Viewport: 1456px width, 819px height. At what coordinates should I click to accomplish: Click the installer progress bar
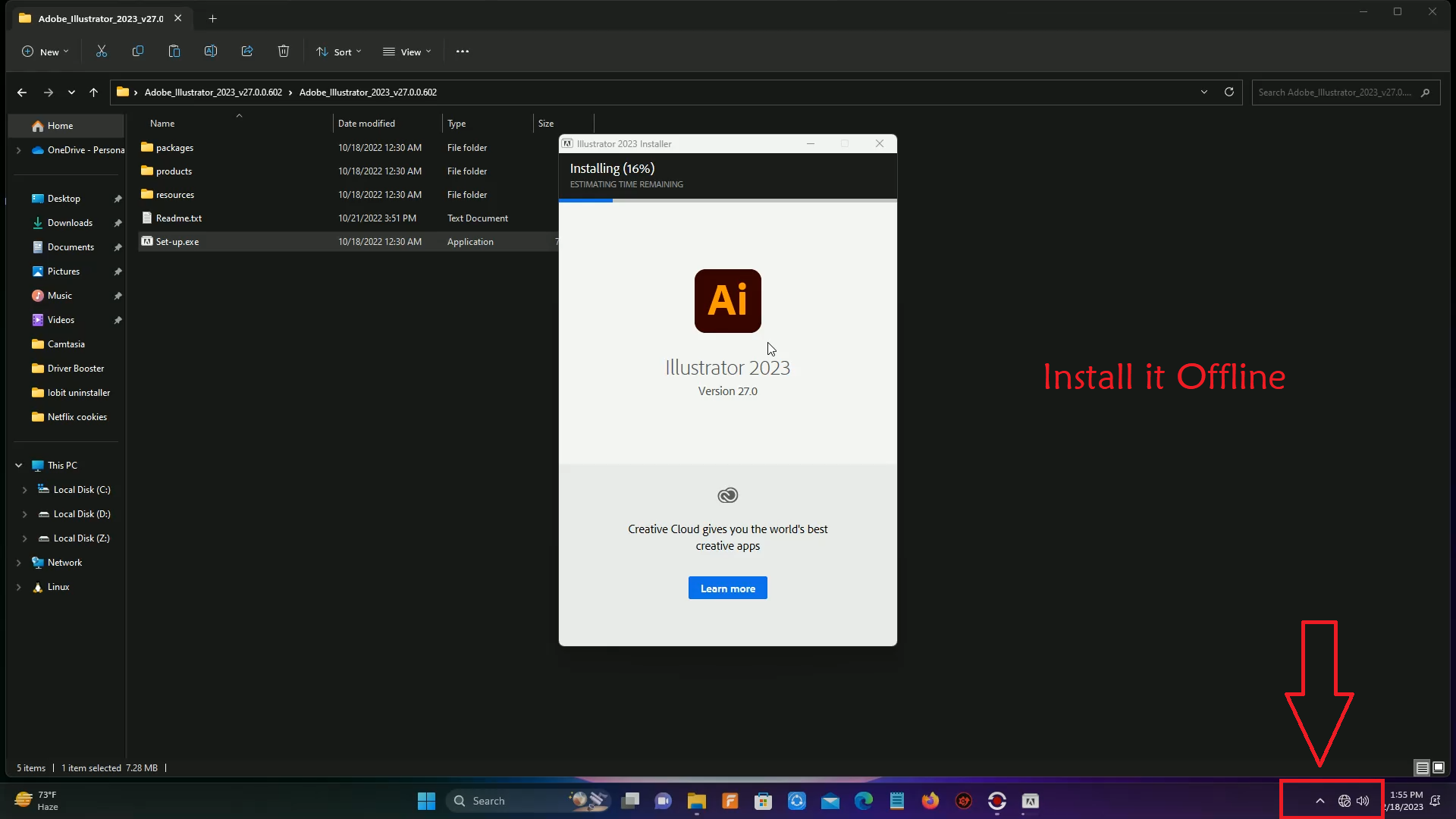(728, 200)
